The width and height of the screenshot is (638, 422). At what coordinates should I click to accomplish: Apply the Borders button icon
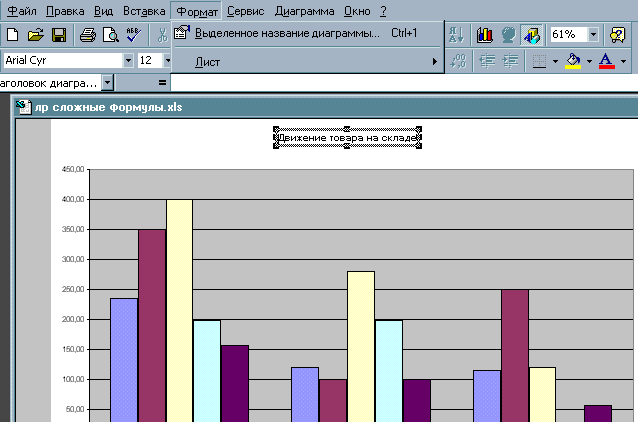539,61
